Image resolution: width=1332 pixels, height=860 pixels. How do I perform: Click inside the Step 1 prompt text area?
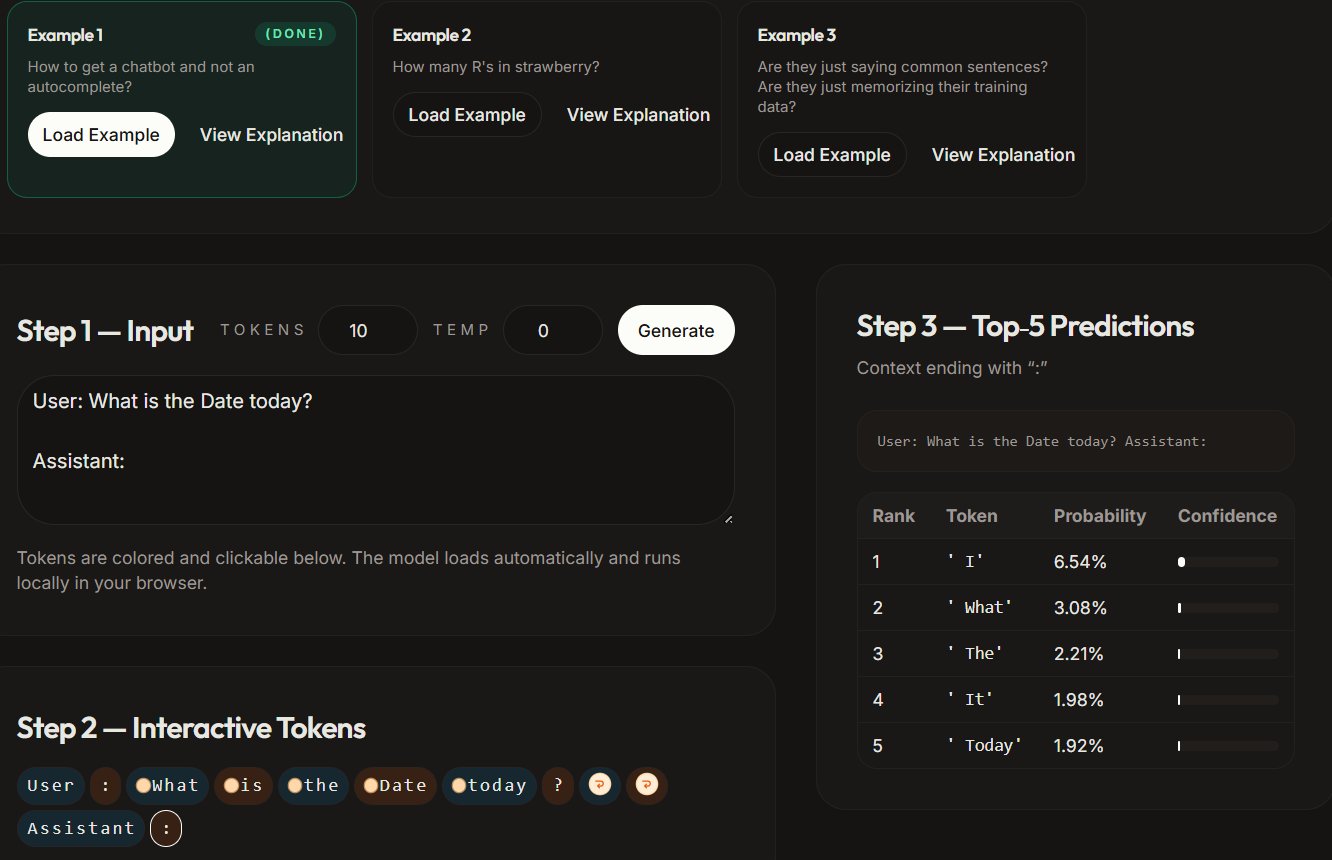coord(376,450)
